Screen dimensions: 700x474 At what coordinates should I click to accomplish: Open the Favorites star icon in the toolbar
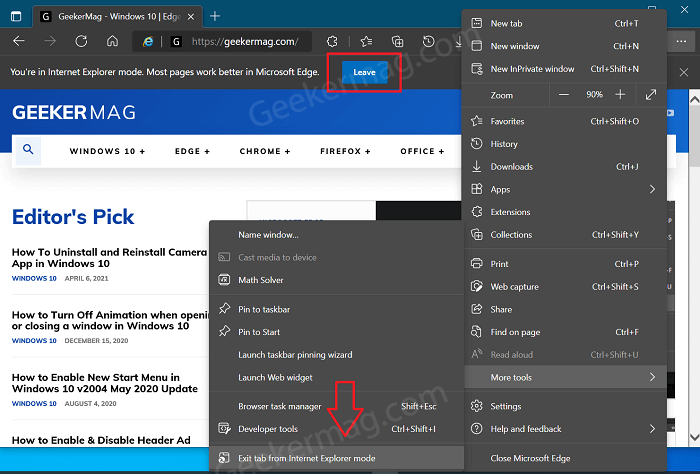pos(367,42)
